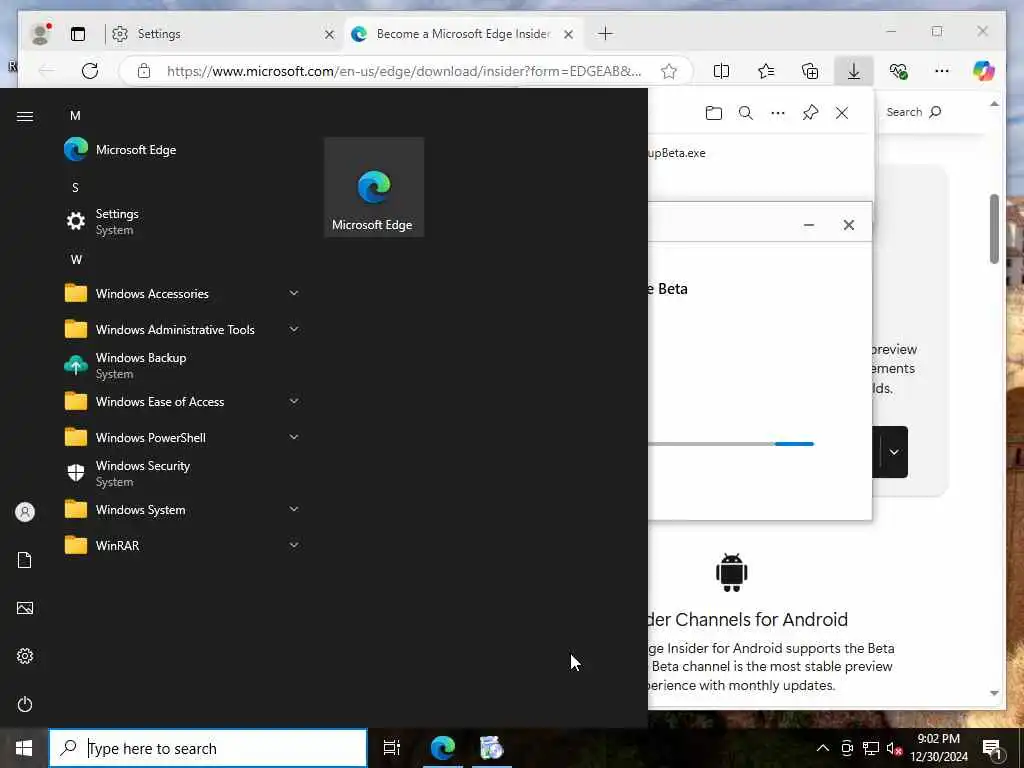Pin the Downloads panel
This screenshot has width=1024, height=768.
[x=810, y=112]
